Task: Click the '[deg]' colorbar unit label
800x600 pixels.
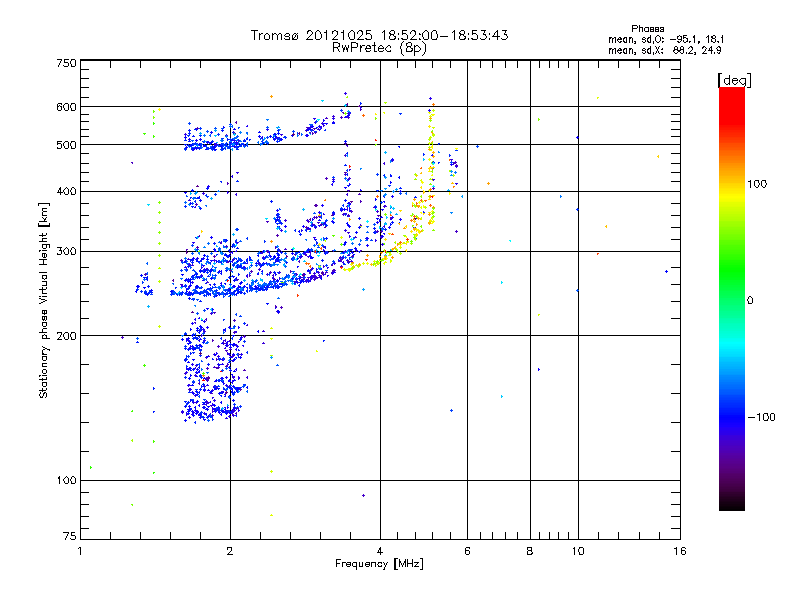Action: 734,80
